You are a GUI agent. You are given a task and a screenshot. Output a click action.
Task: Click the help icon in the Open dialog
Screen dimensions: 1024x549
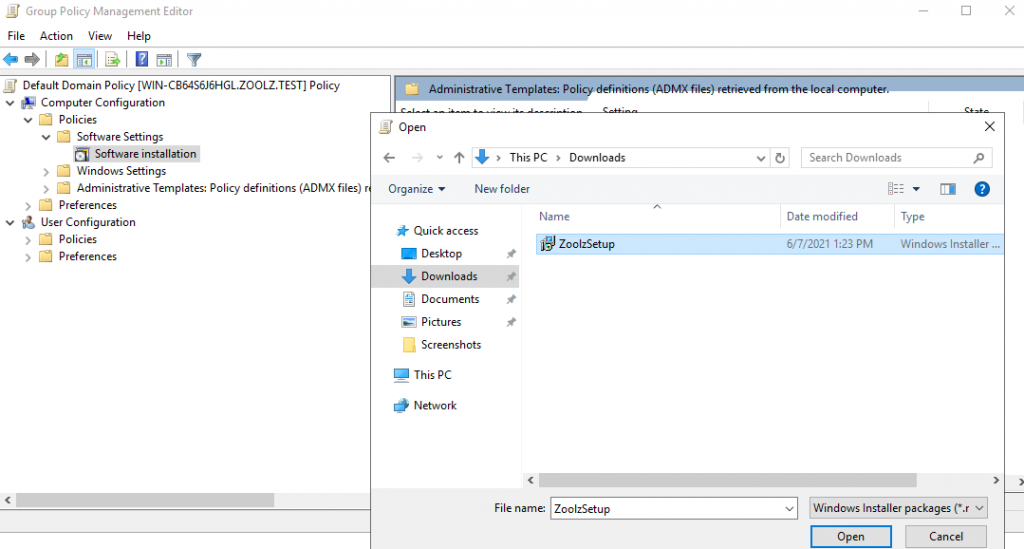981,189
